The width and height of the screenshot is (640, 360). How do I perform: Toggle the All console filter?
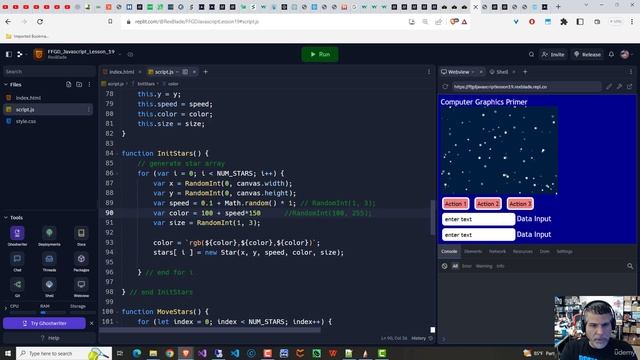pos(455,266)
